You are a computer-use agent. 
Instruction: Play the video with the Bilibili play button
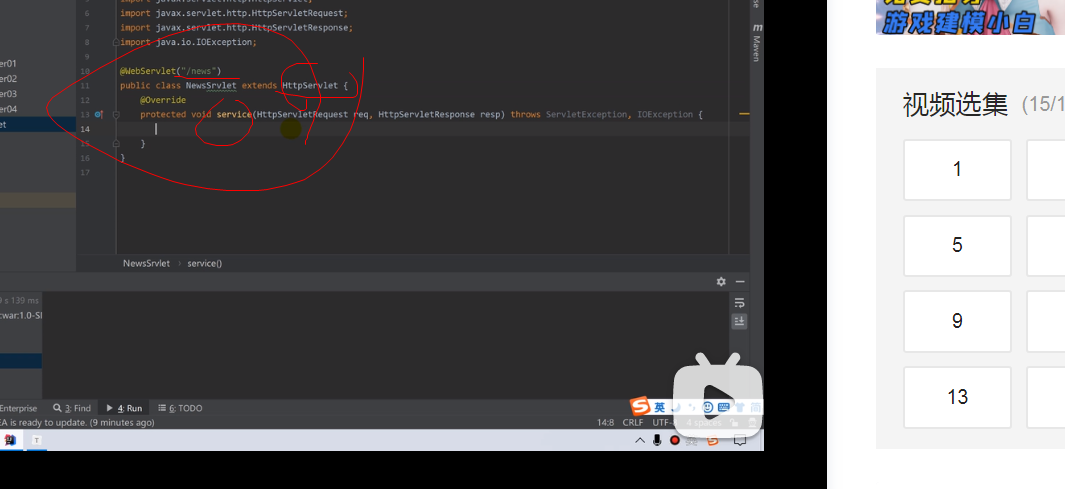click(717, 395)
